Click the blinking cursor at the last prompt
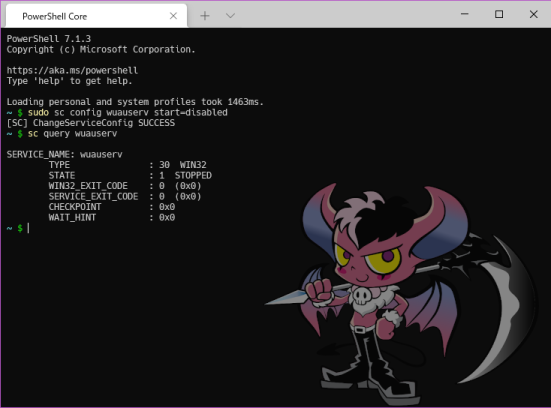Screen dimensions: 551x408 pyautogui.click(x=28, y=228)
